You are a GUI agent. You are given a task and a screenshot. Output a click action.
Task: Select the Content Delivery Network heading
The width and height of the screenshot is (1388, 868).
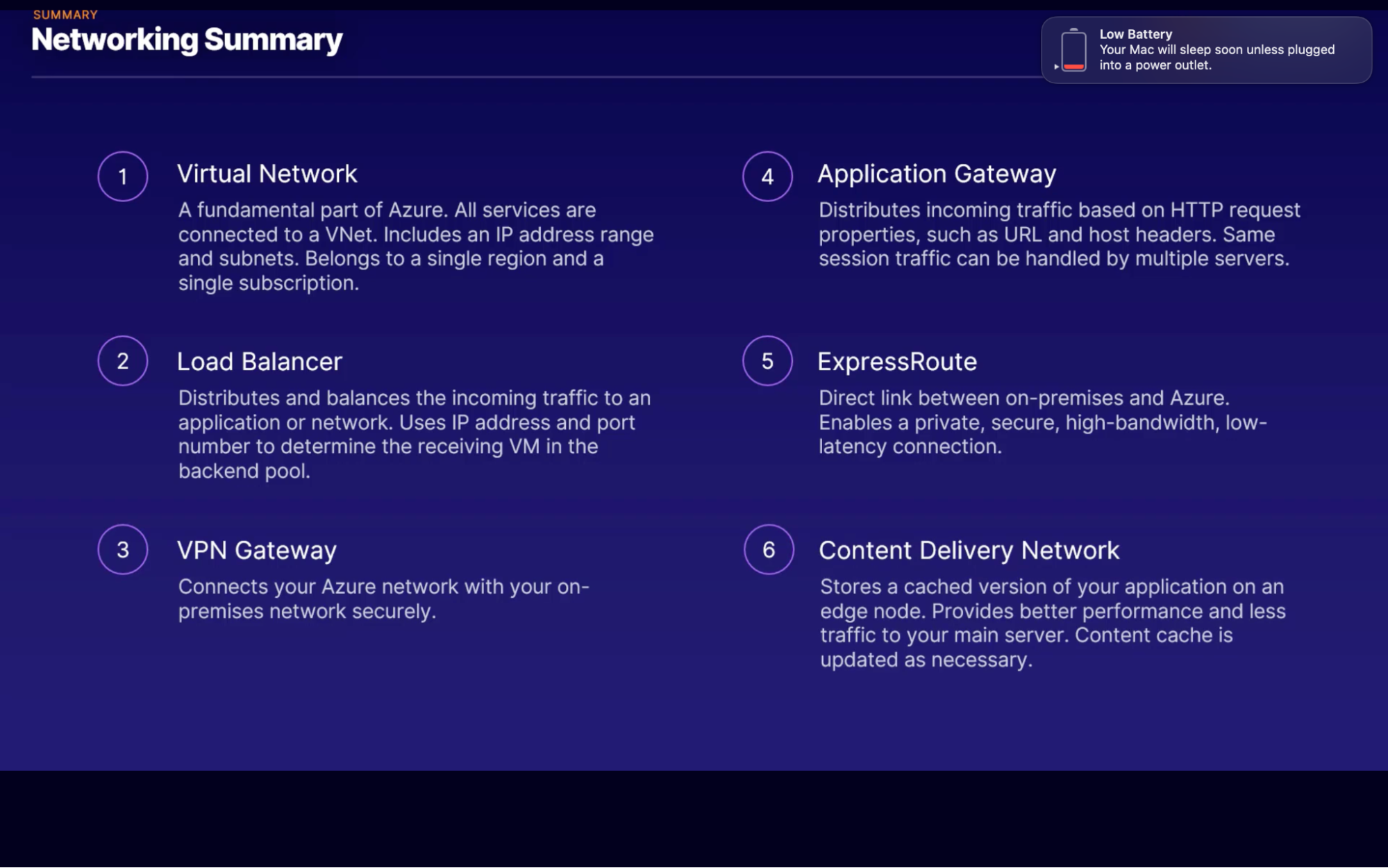click(x=969, y=551)
